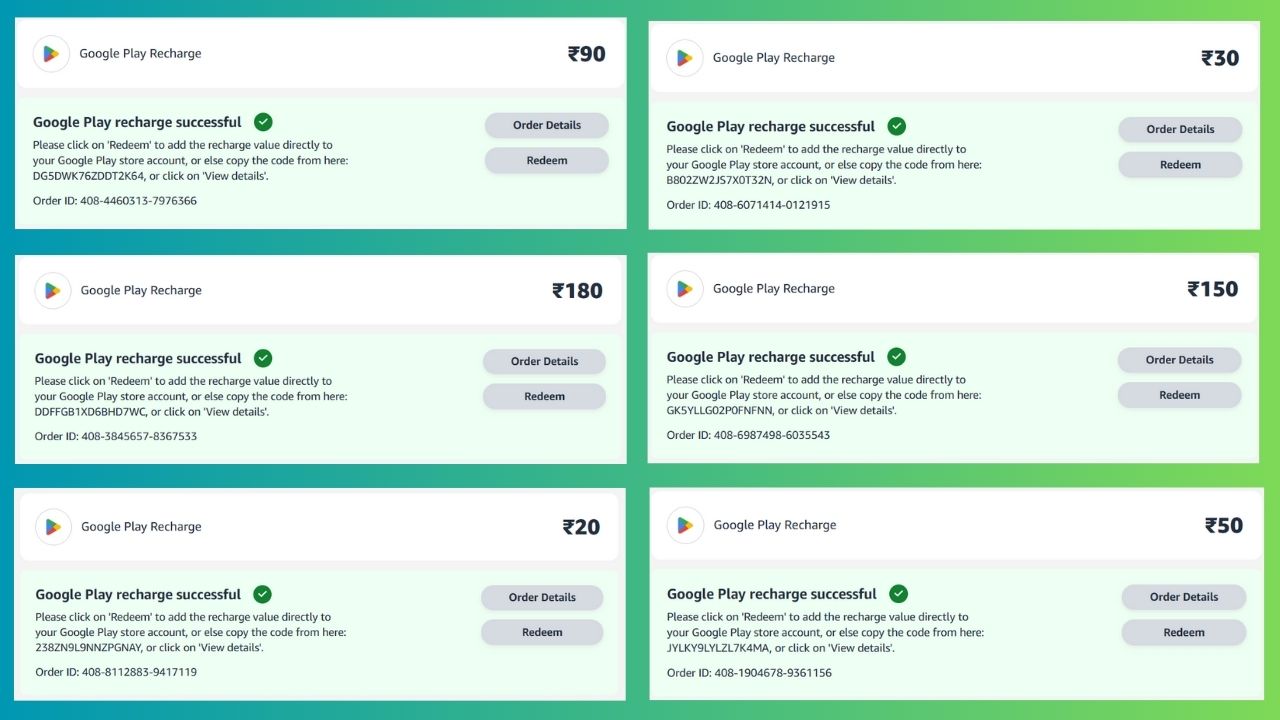
Task: Click the Google Play logo on the ₹30 card
Action: [x=684, y=58]
